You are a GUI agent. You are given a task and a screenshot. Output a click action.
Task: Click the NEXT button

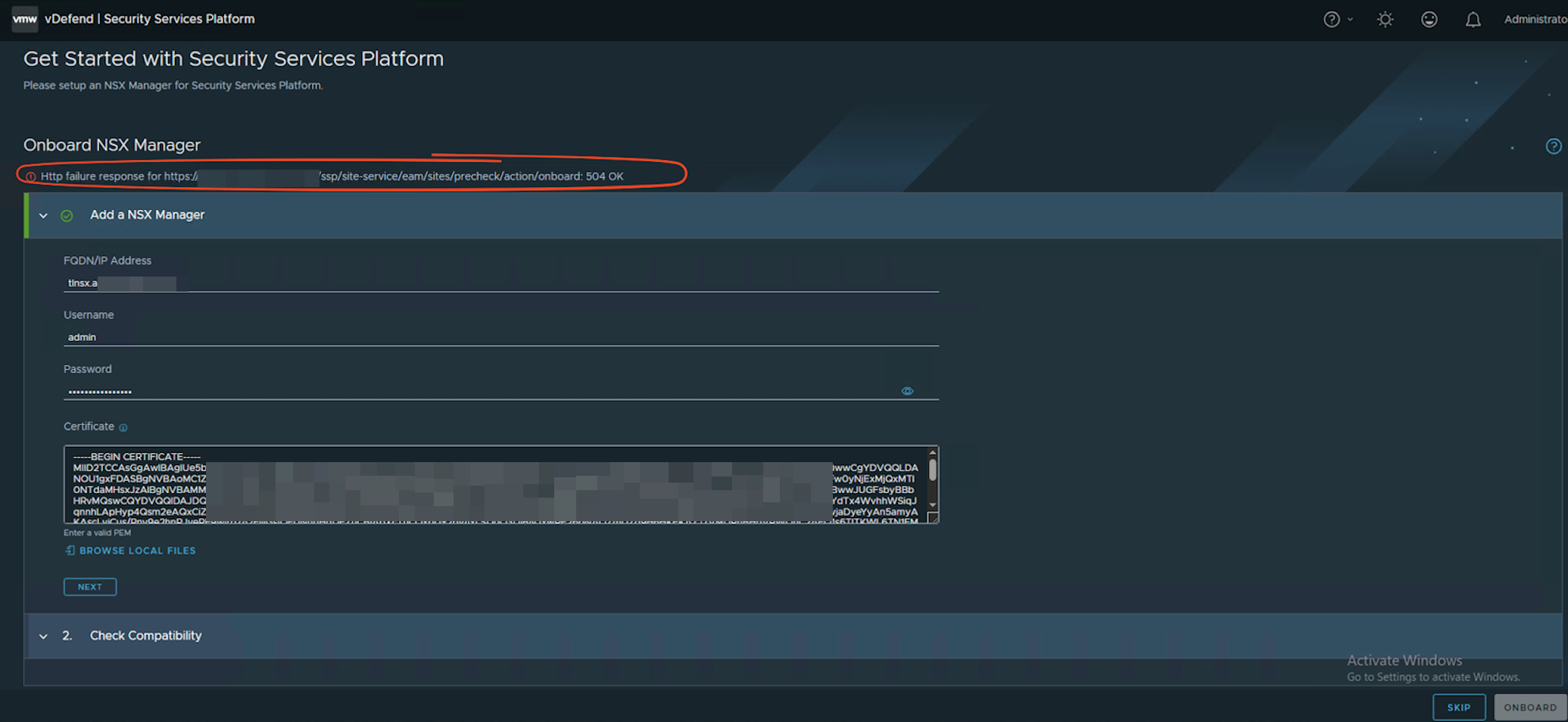89,587
